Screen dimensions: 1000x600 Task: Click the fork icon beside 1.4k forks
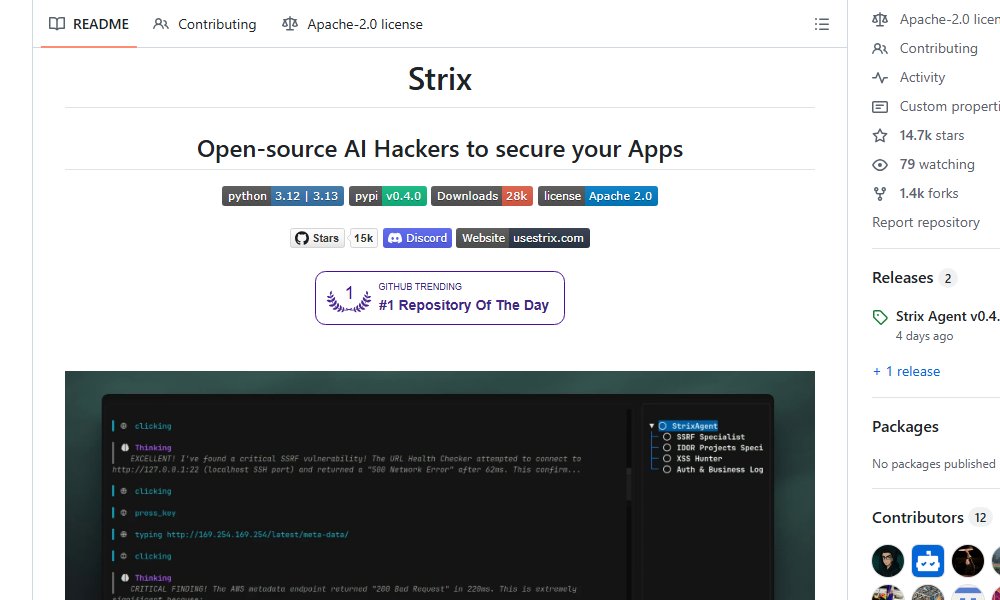click(x=880, y=193)
